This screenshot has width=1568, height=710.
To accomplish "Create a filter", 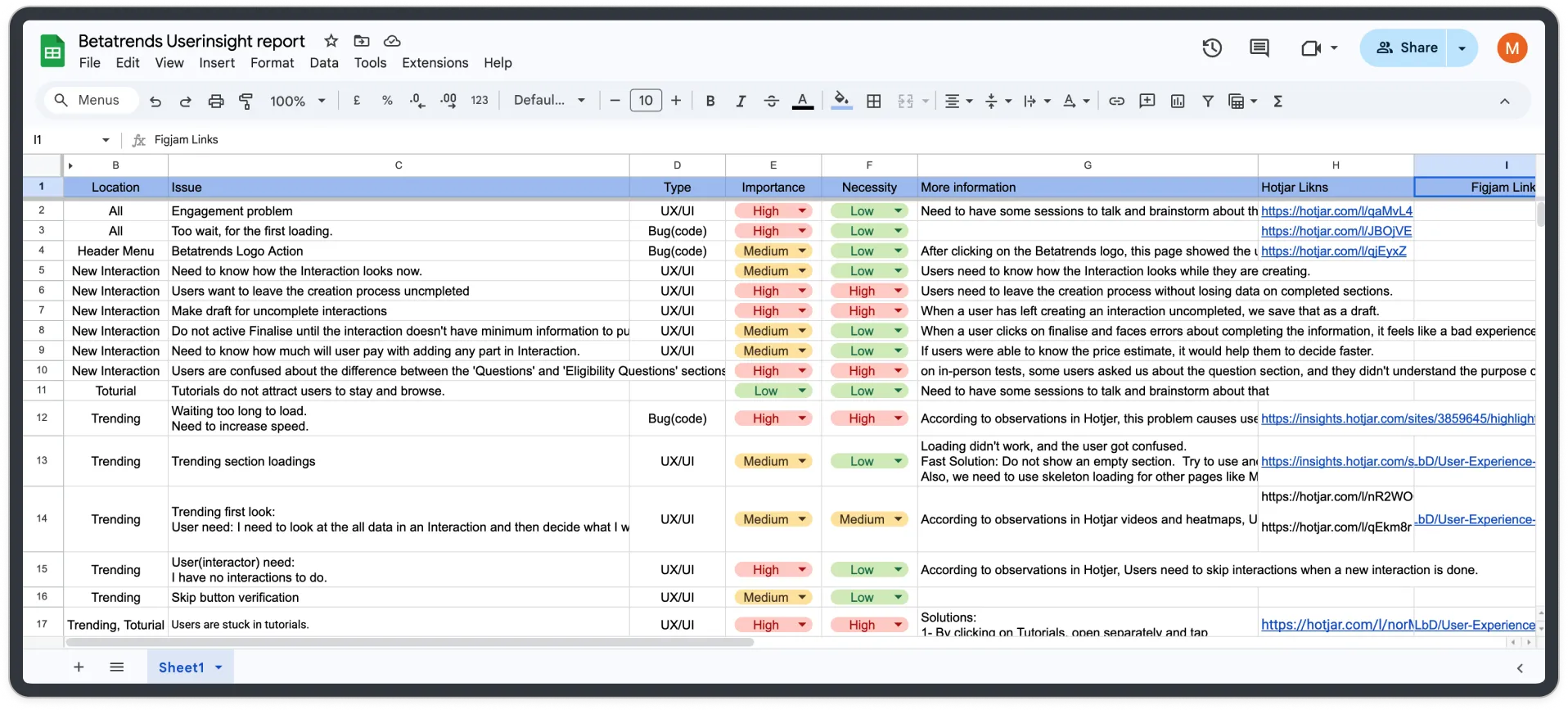I will (1207, 101).
